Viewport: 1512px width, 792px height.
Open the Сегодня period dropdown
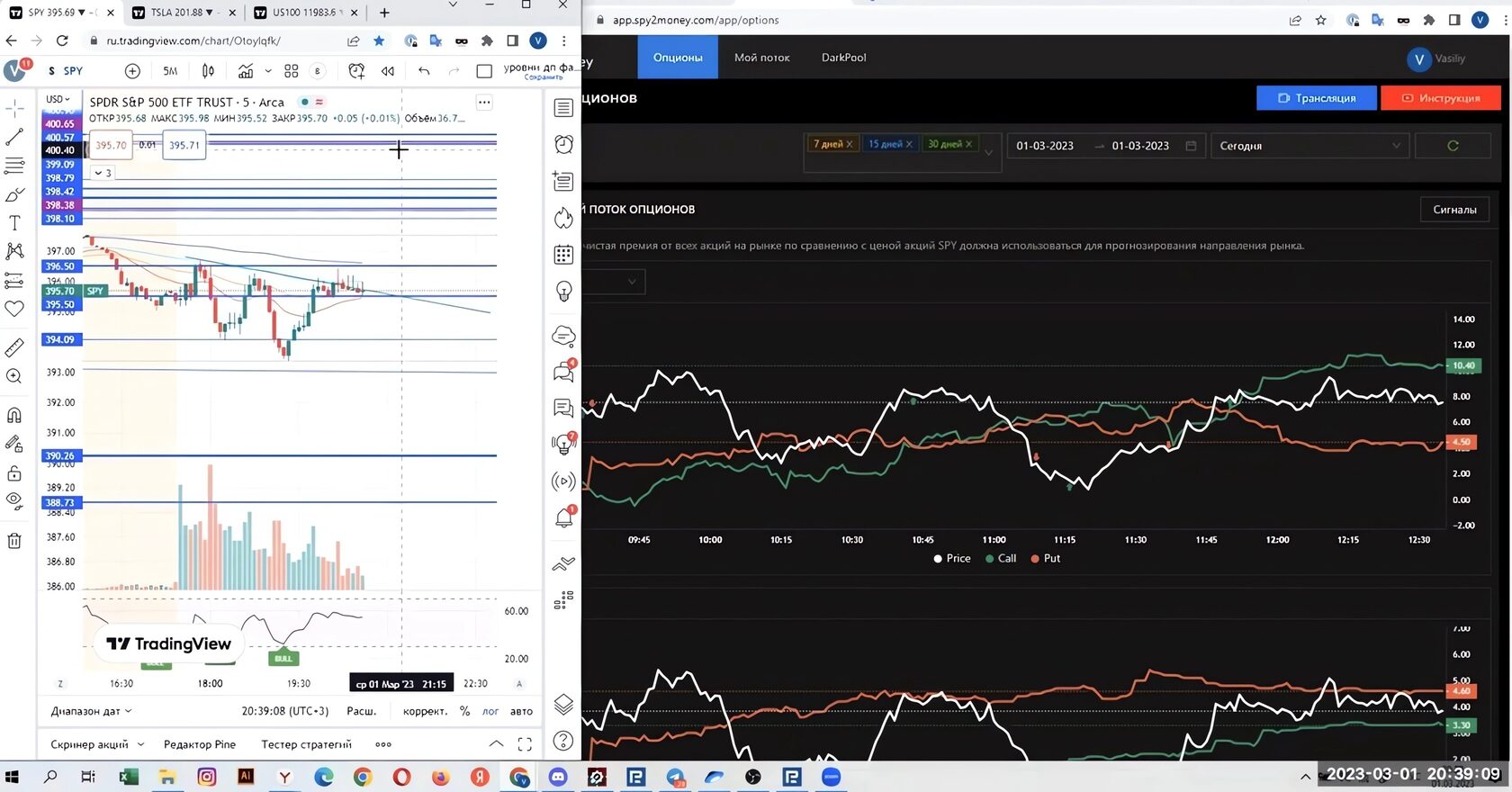click(x=1310, y=146)
